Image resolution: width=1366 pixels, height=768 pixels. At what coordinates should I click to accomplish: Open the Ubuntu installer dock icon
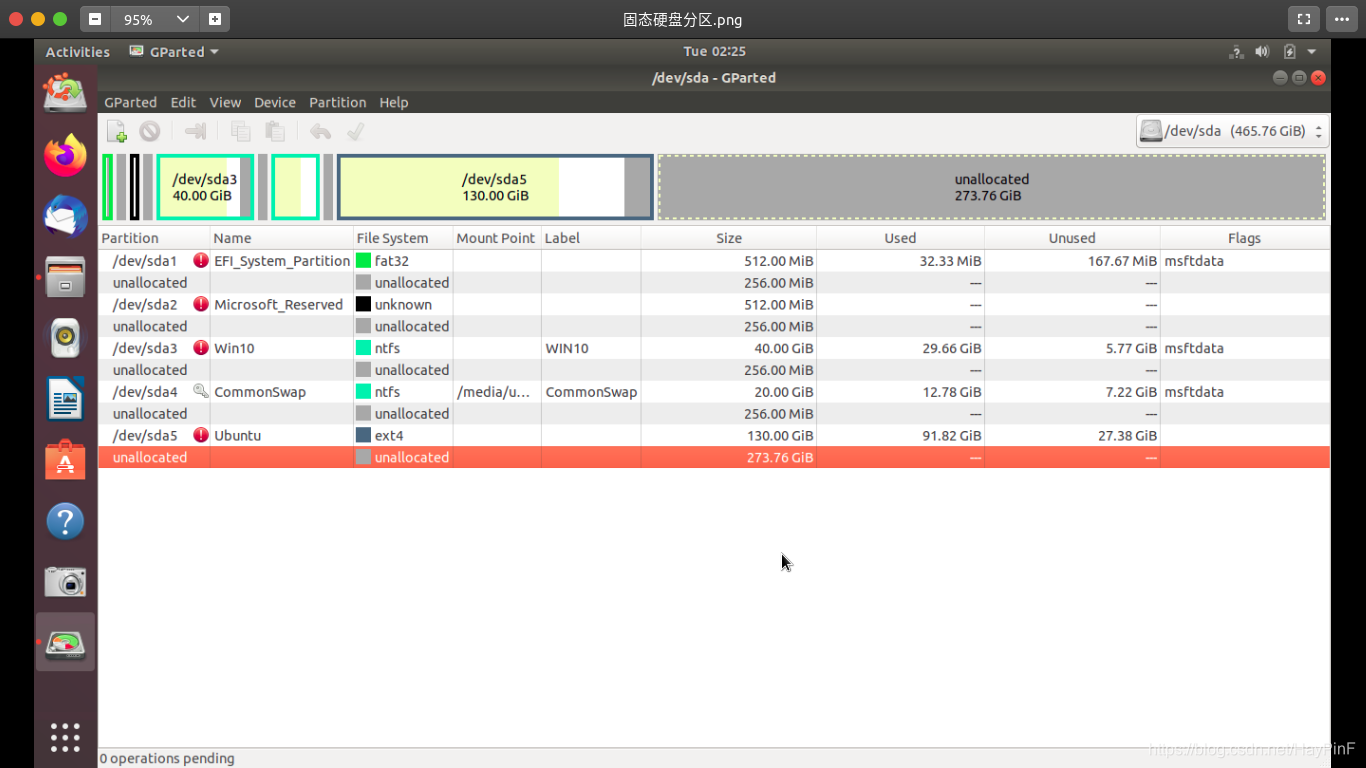point(65,94)
